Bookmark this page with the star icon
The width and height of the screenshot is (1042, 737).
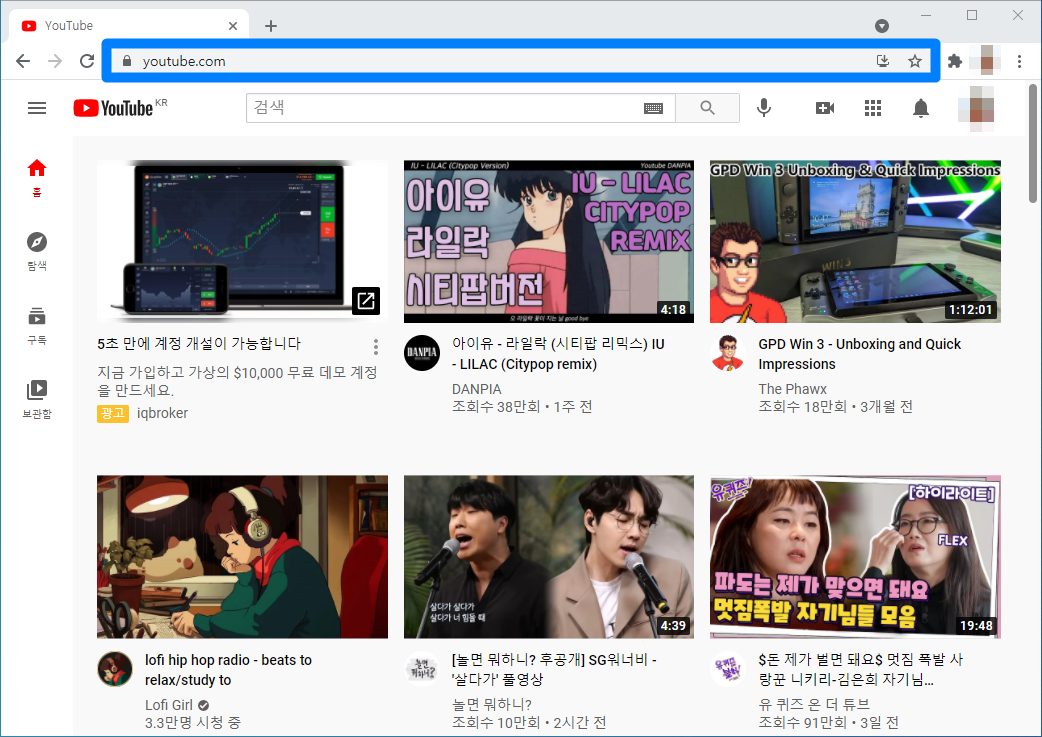(915, 61)
